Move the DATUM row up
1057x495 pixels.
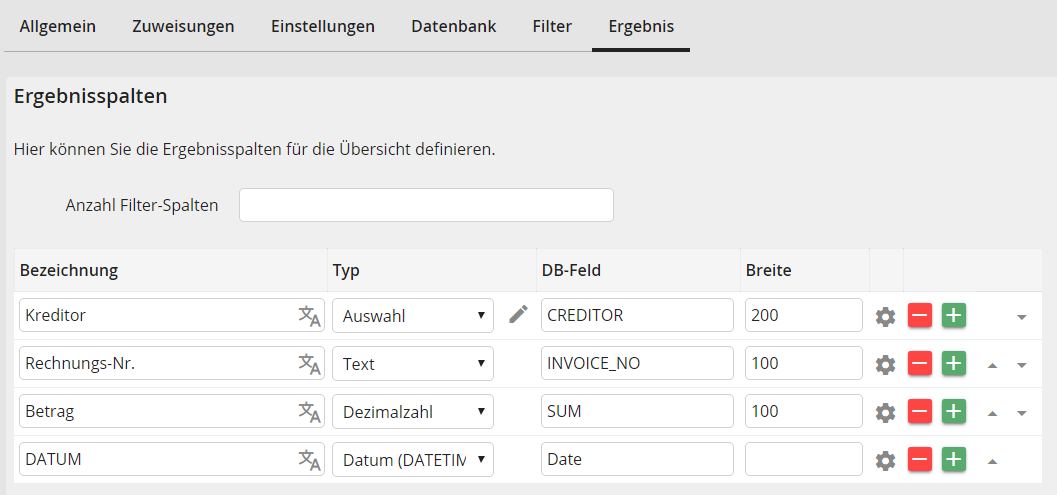point(992,461)
